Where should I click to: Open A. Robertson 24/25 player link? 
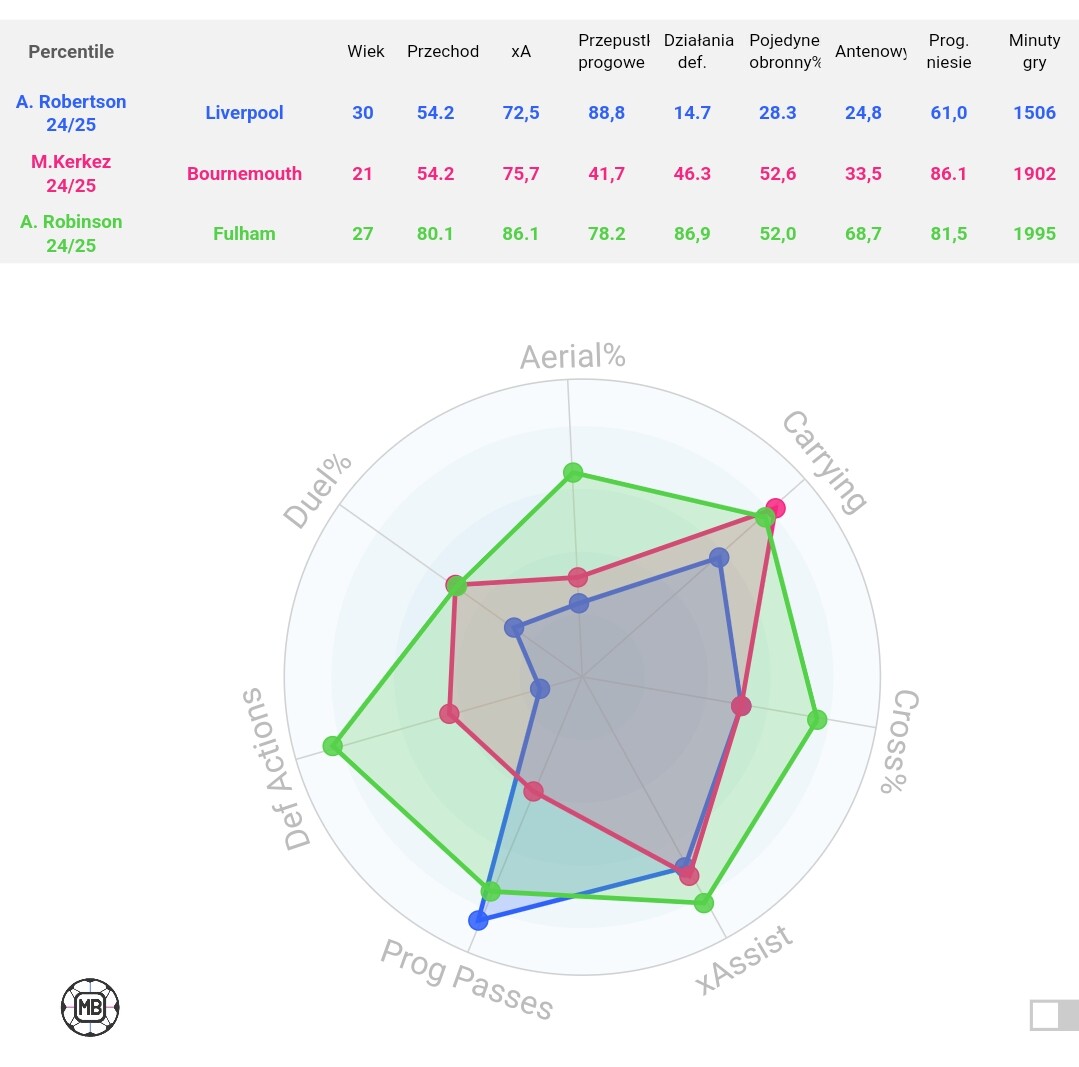[71, 113]
